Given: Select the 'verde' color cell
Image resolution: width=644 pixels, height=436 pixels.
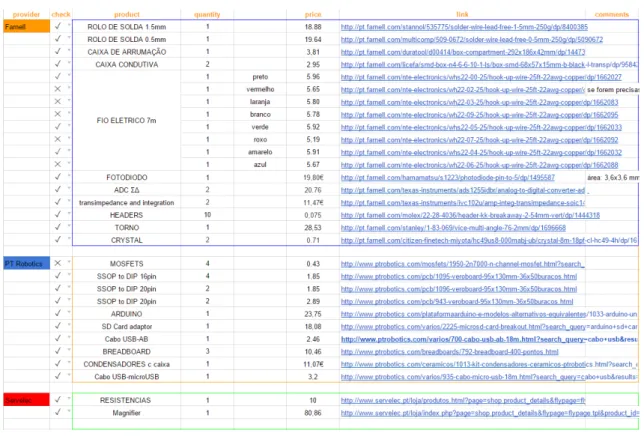Looking at the screenshot, I should [x=260, y=127].
